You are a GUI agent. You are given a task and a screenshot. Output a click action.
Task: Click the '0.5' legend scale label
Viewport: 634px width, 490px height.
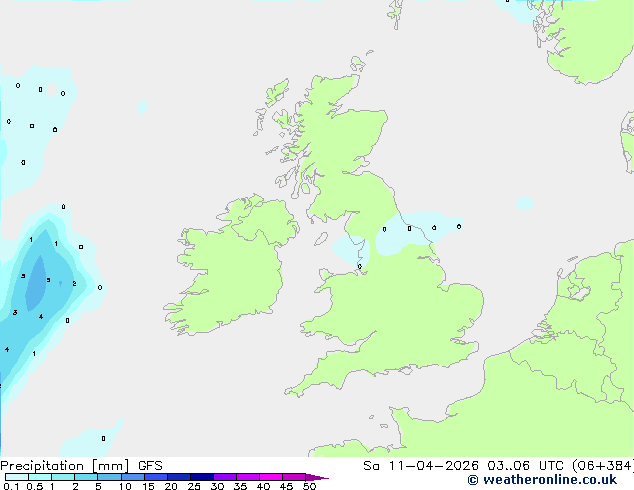pyautogui.click(x=35, y=486)
